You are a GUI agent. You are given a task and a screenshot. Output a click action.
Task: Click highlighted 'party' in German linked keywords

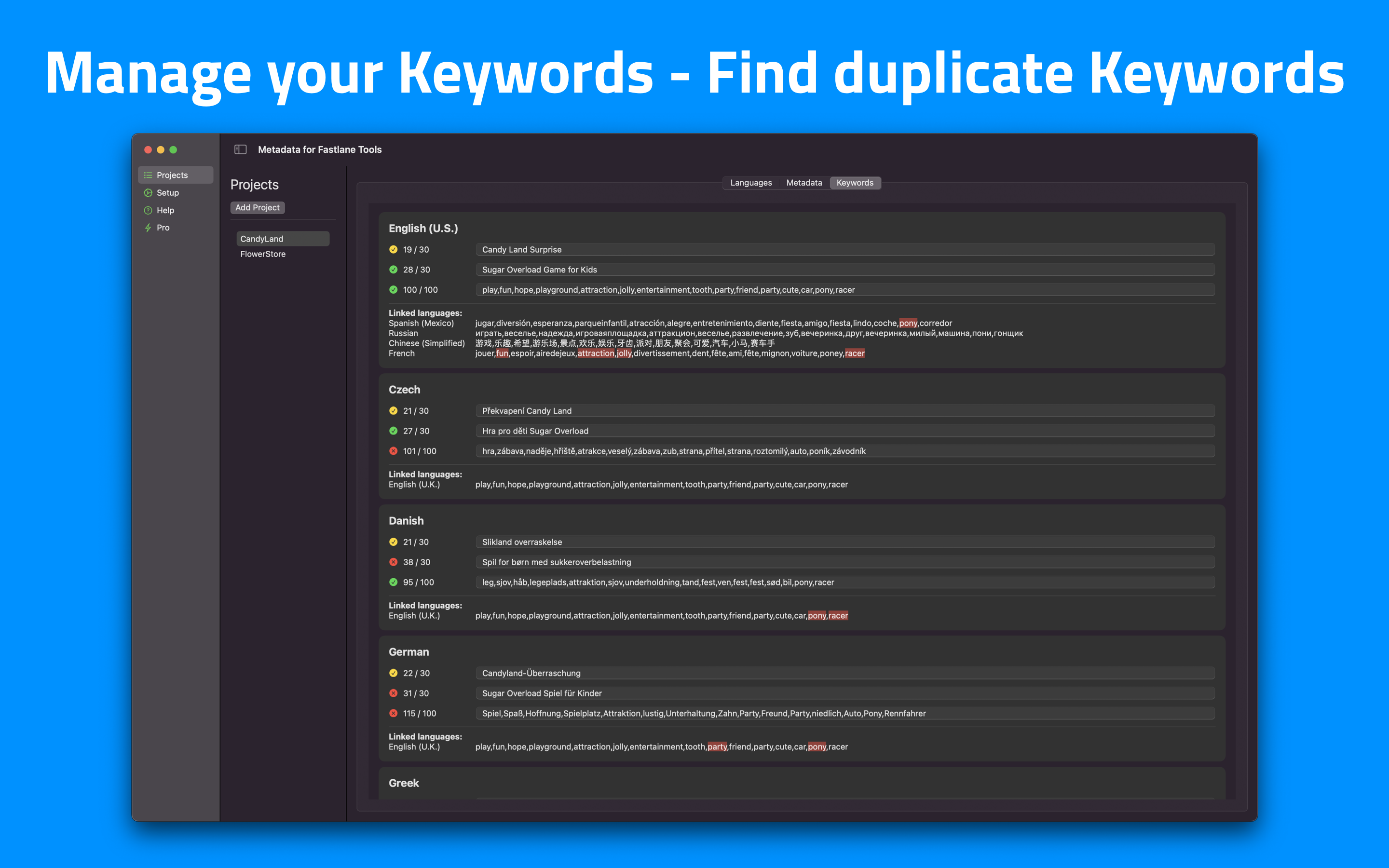(x=717, y=747)
